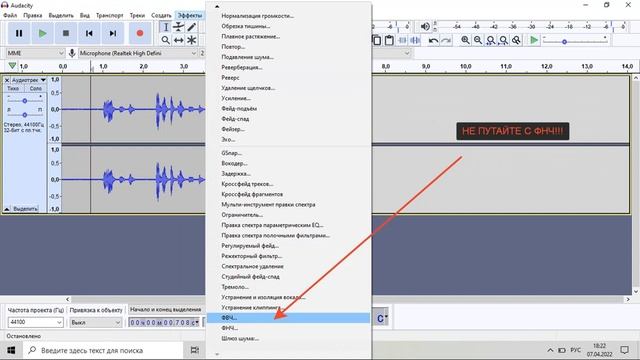Click the taskbar search box

click(x=103, y=350)
